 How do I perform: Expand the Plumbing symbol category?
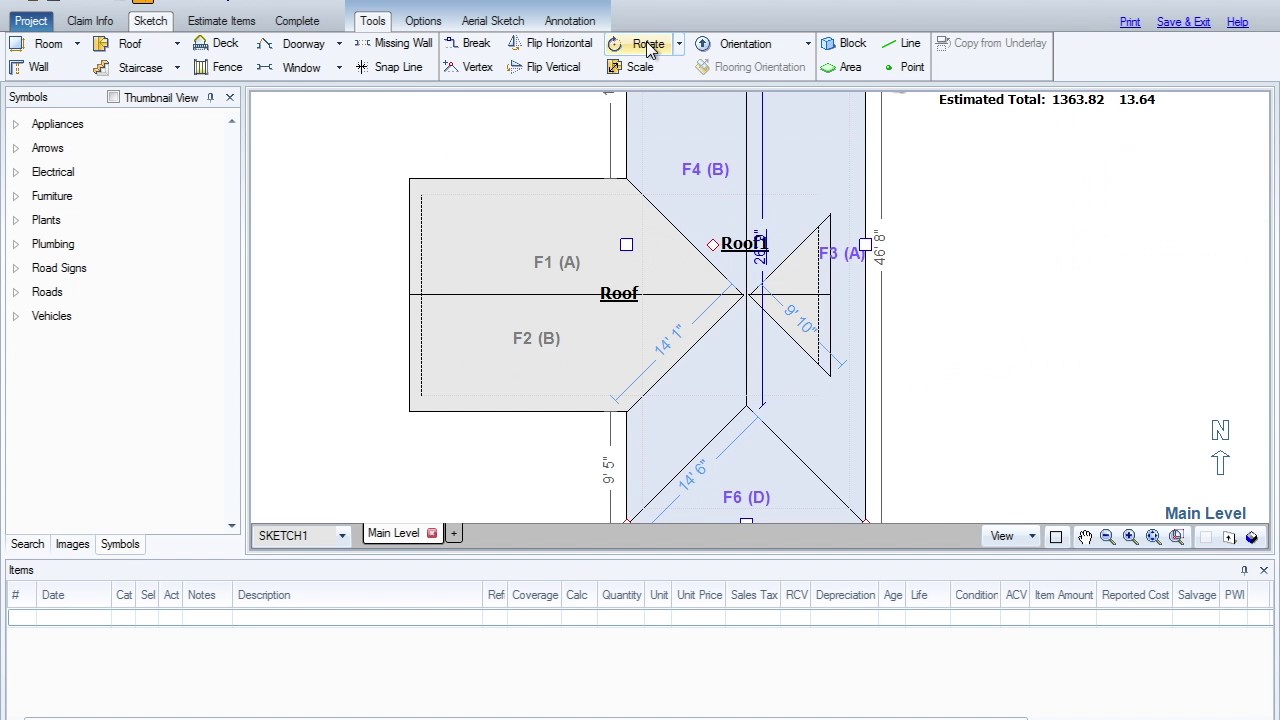(x=16, y=244)
